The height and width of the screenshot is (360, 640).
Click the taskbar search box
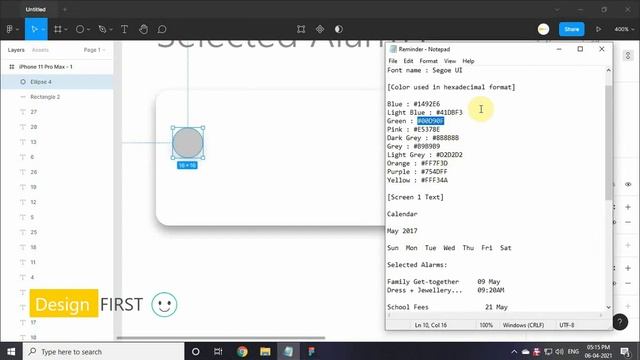[x=104, y=351]
